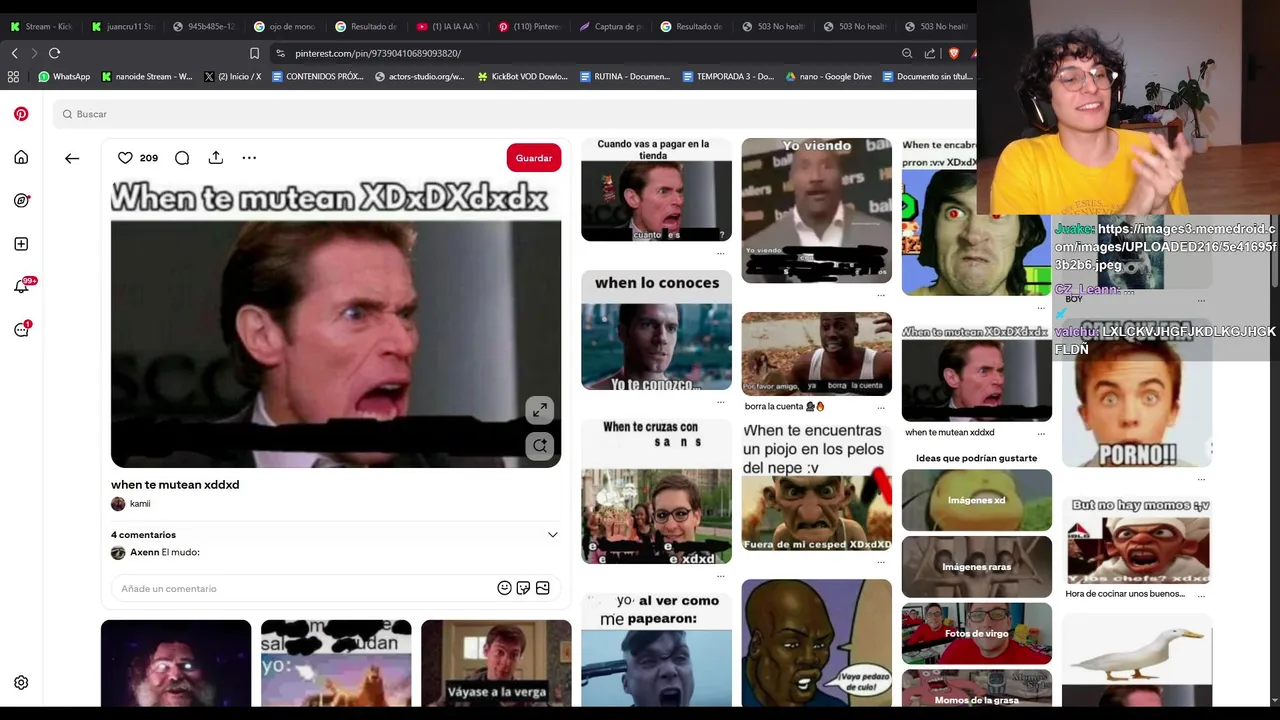Open the Brave shields icon
Screen dimensions: 1280x720
click(953, 53)
